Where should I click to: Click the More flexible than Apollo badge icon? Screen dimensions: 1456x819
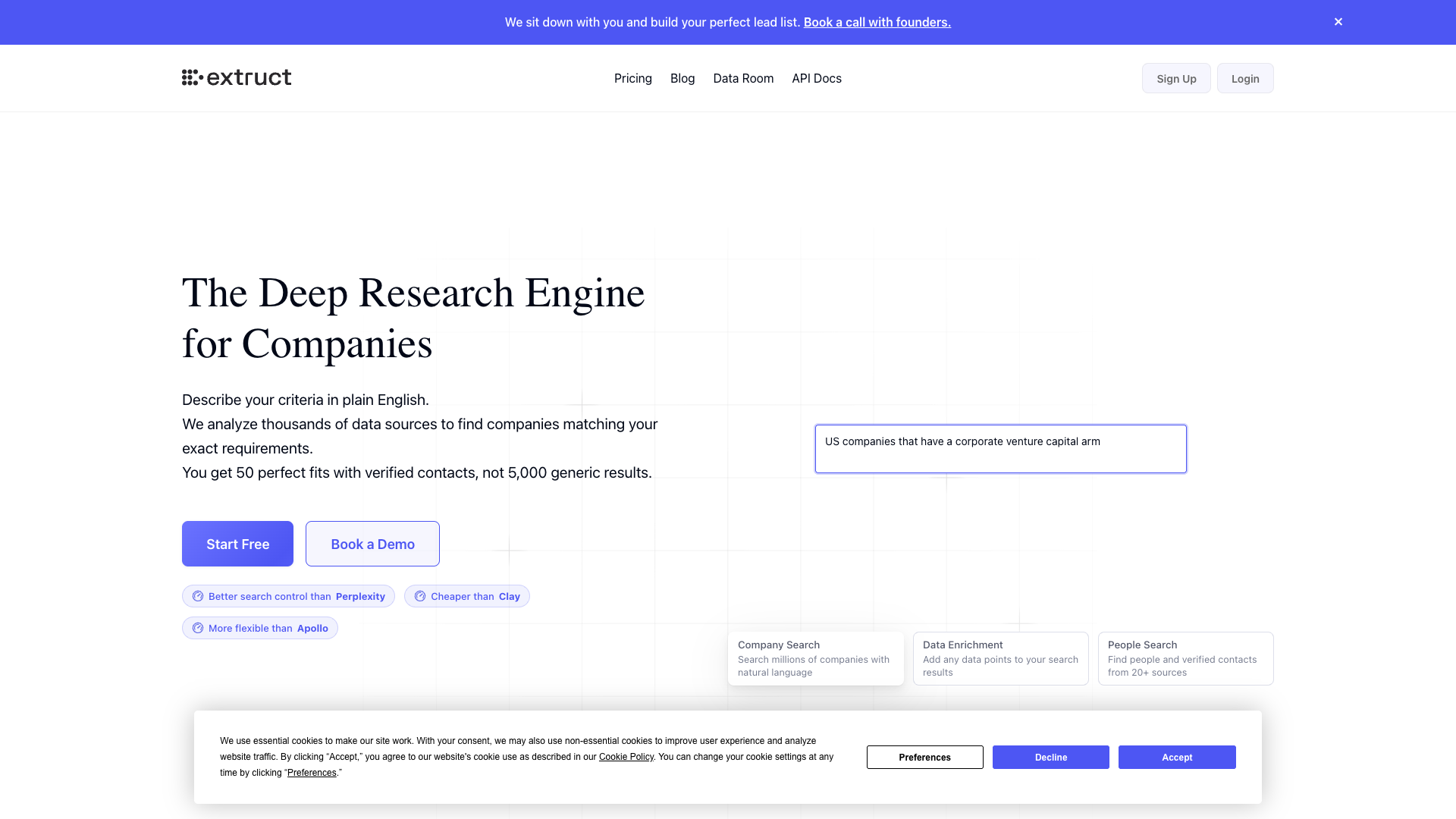[198, 628]
